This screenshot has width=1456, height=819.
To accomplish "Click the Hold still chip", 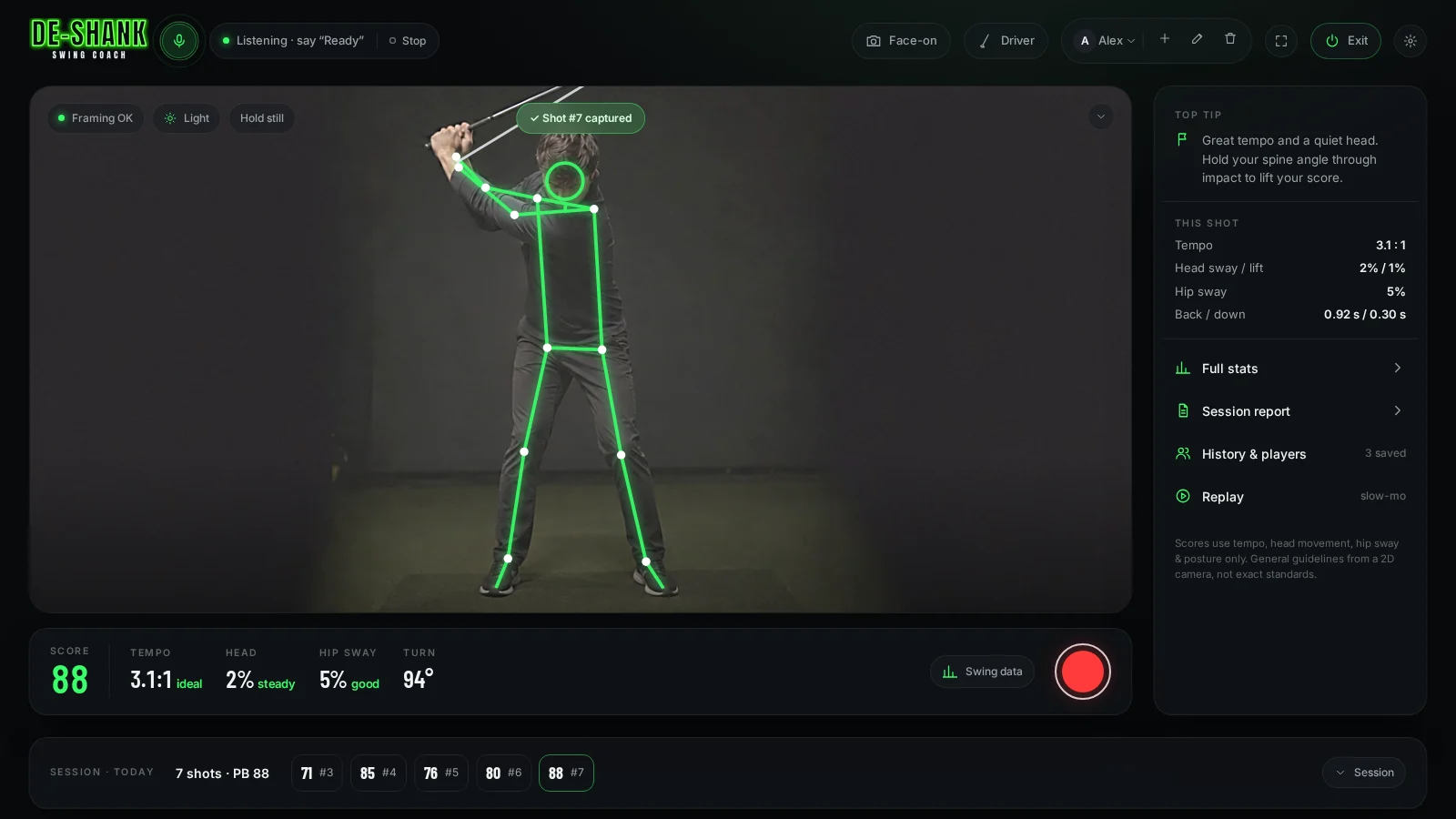I will pyautogui.click(x=262, y=118).
